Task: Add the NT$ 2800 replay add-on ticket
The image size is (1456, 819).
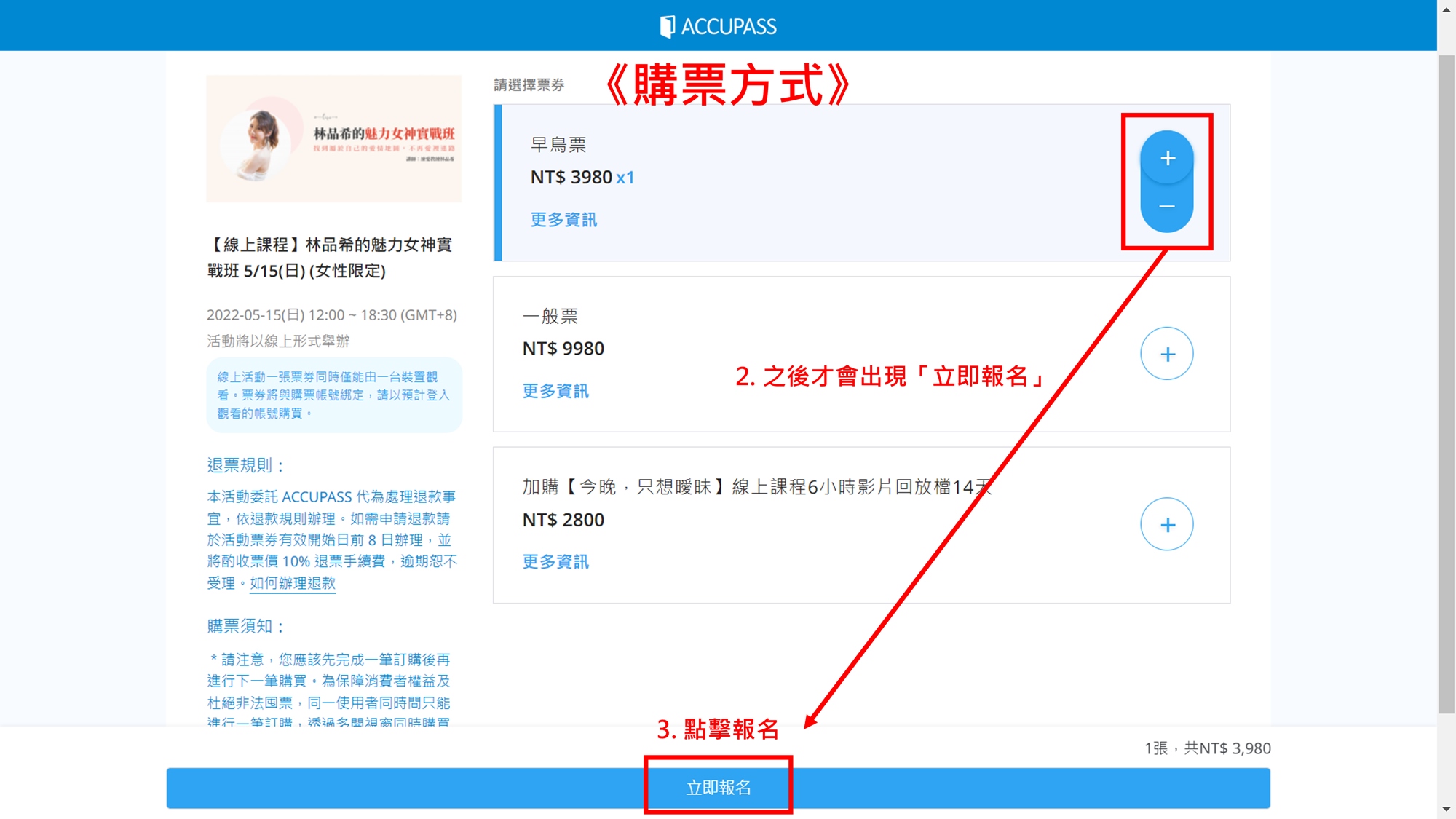Action: click(x=1167, y=525)
